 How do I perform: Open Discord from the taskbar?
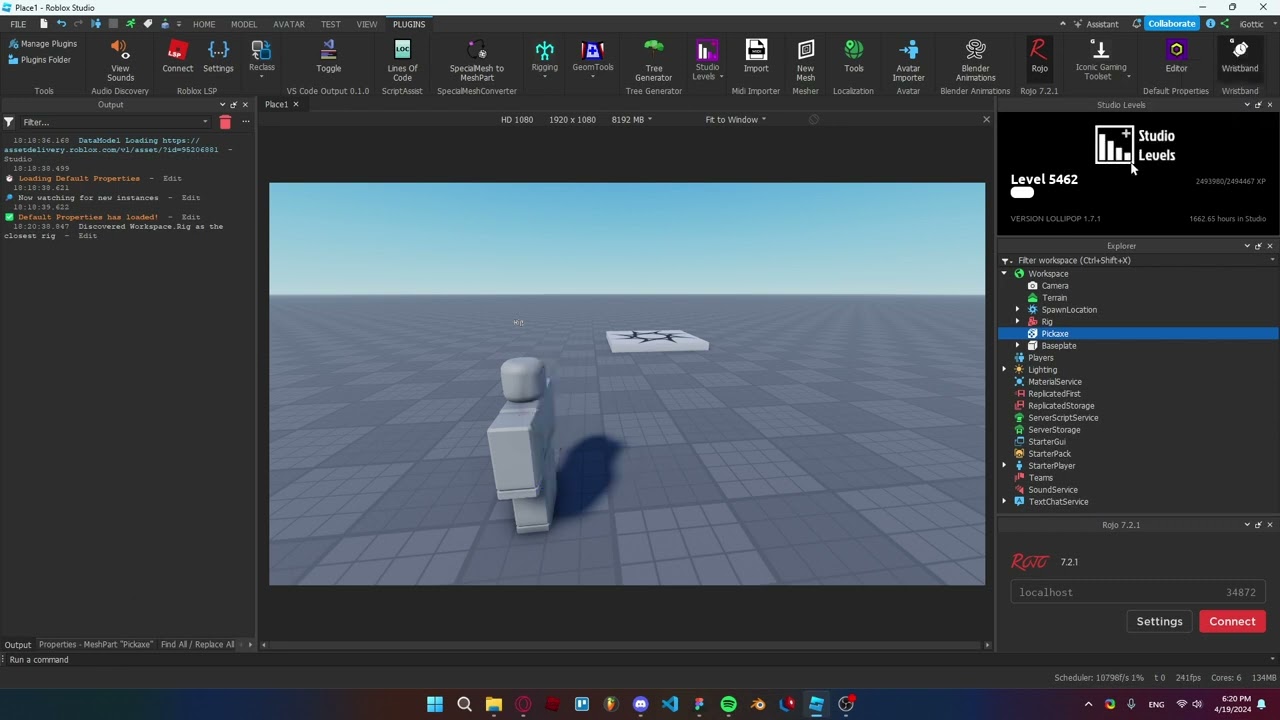pos(640,704)
